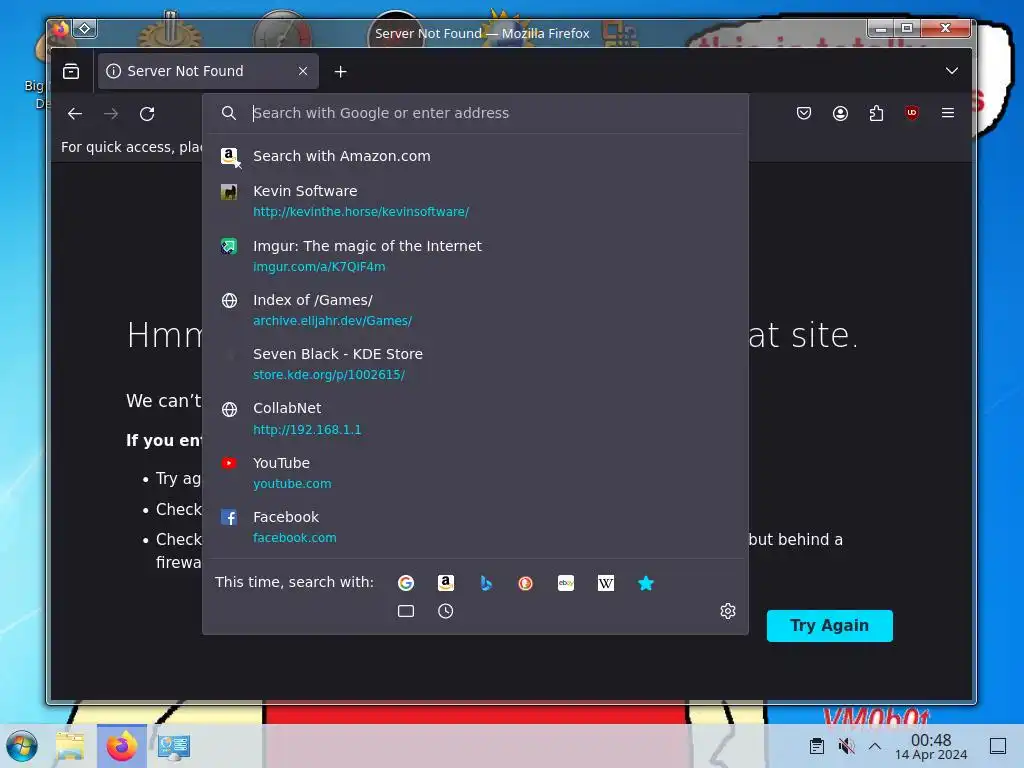Screen dimensions: 1024x768
Task: Open Facebook suggestion
Action: (475, 526)
